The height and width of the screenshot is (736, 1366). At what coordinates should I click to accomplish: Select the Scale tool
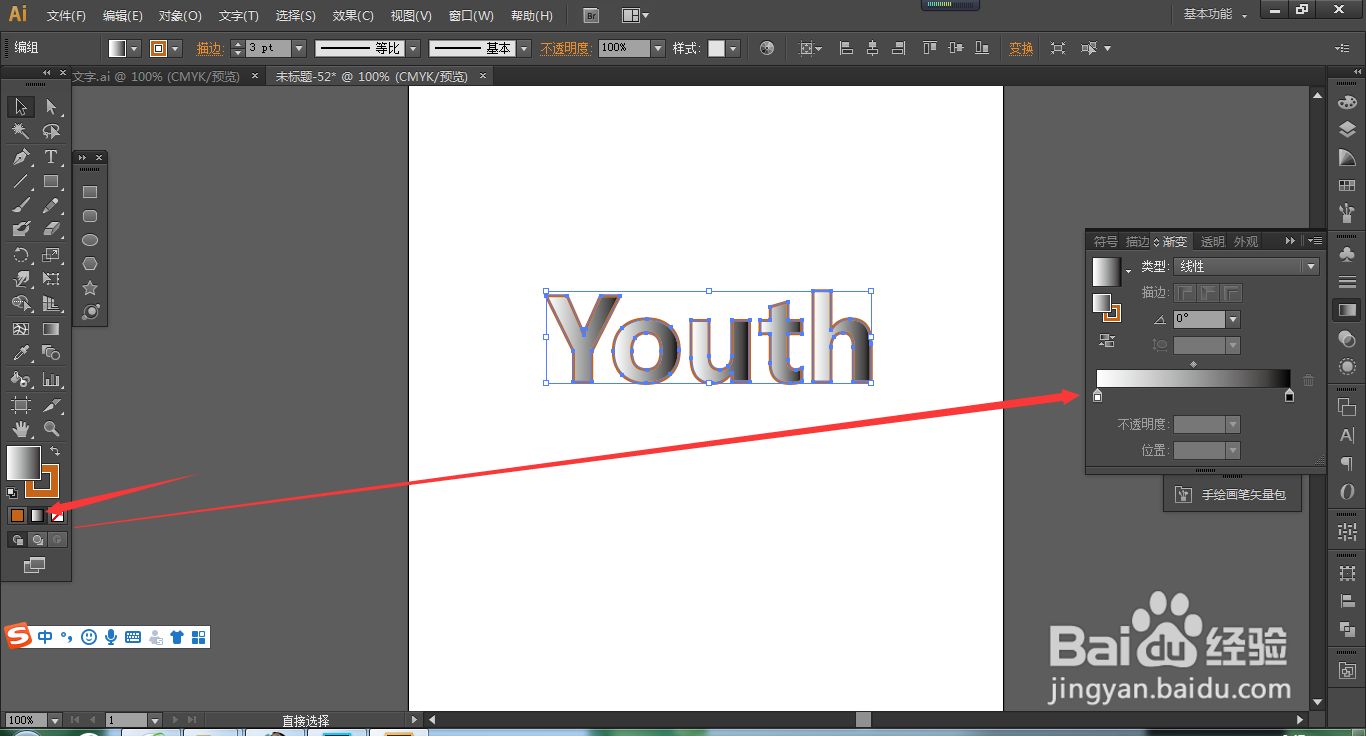[51, 256]
